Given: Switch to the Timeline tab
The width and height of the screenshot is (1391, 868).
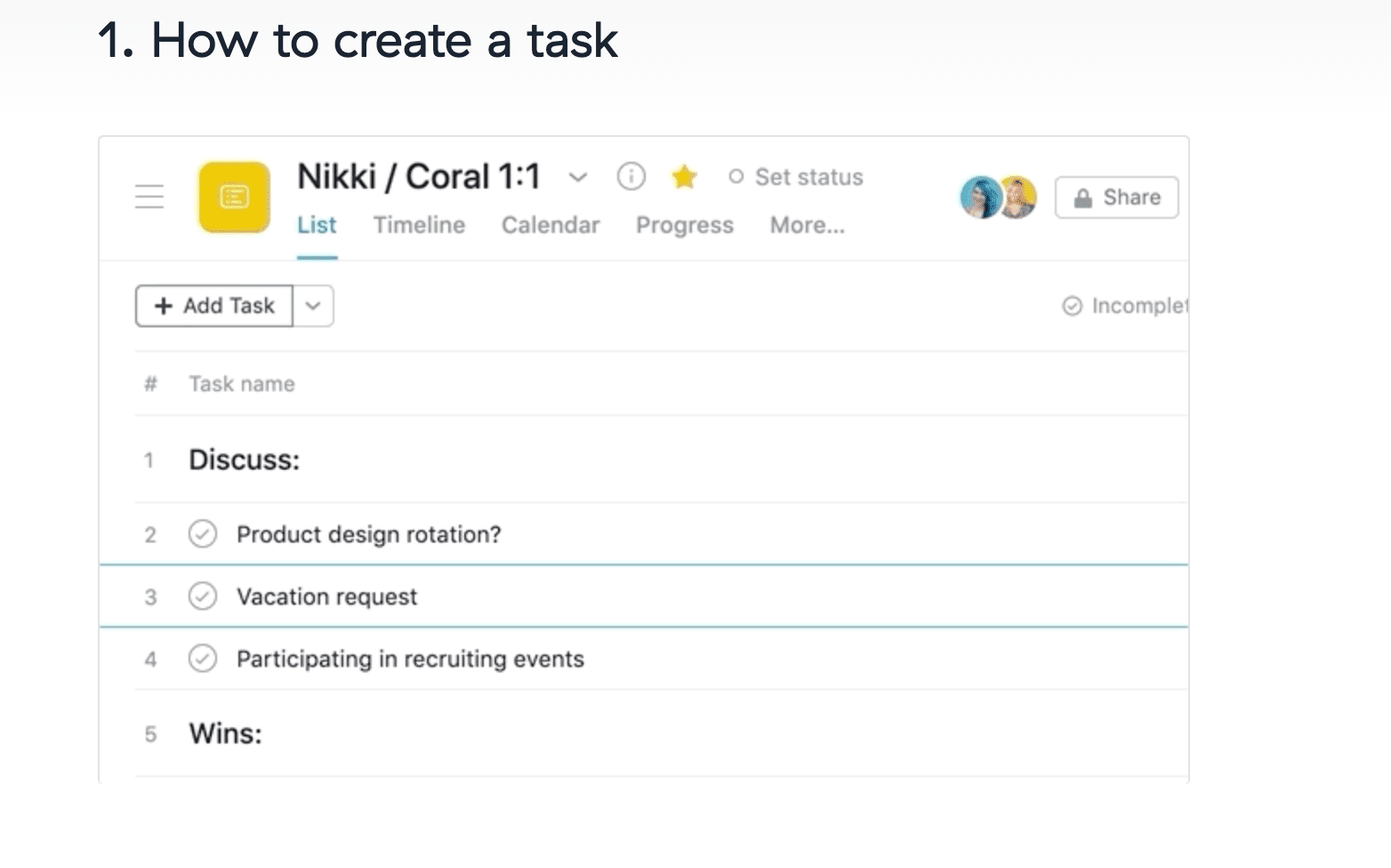Looking at the screenshot, I should tap(419, 225).
